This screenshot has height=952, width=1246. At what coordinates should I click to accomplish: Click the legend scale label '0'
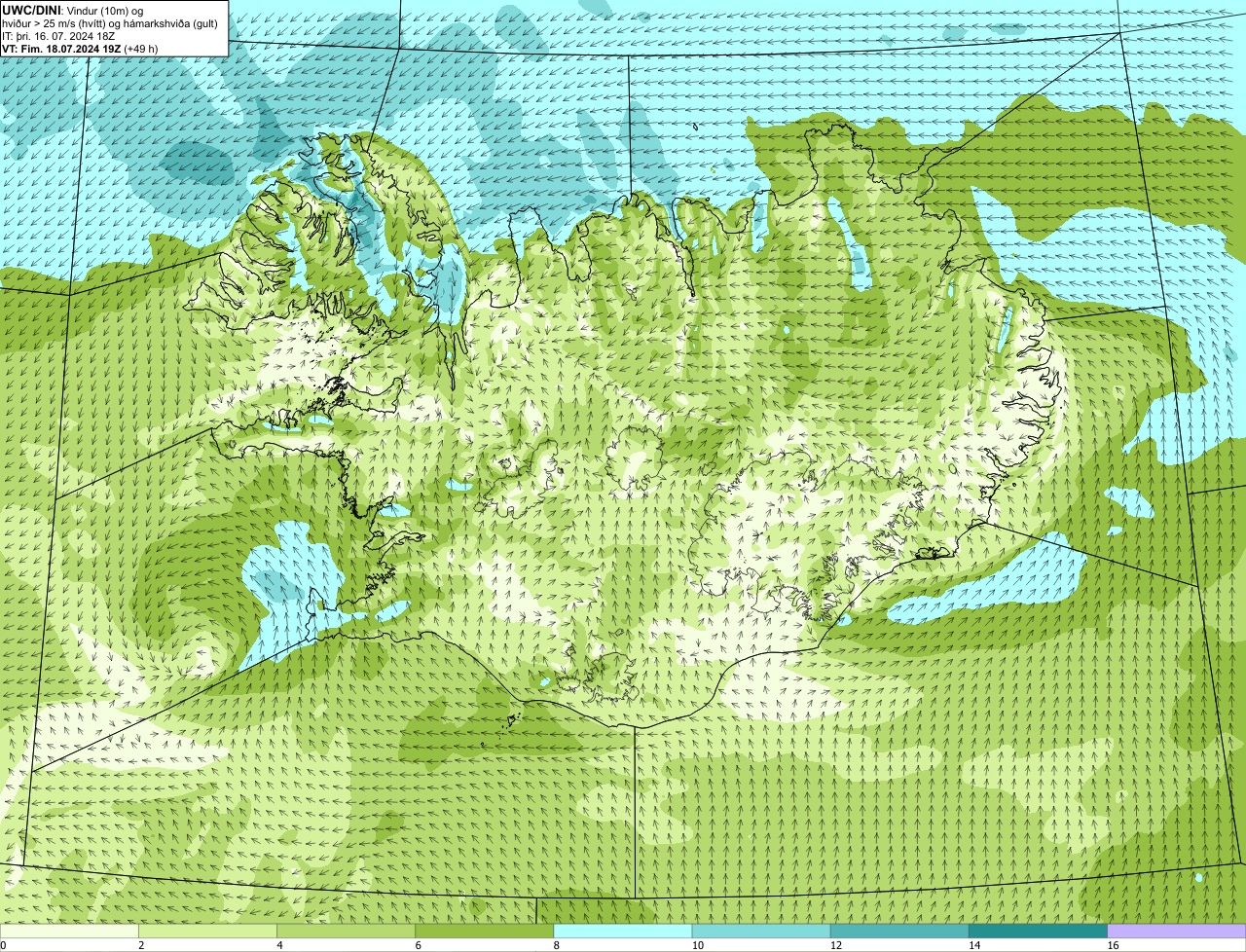pos(4,945)
